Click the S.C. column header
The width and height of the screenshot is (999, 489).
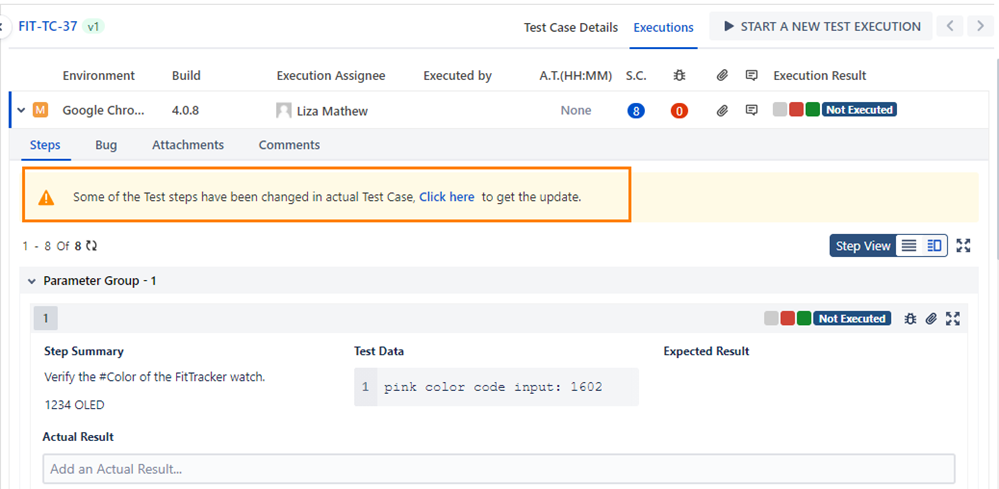coord(636,76)
